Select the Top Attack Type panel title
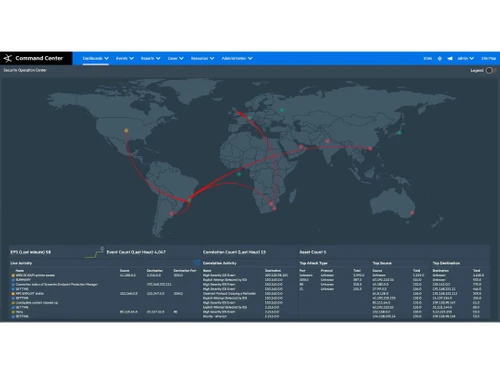Screen dimensions: 500x375 313,263
